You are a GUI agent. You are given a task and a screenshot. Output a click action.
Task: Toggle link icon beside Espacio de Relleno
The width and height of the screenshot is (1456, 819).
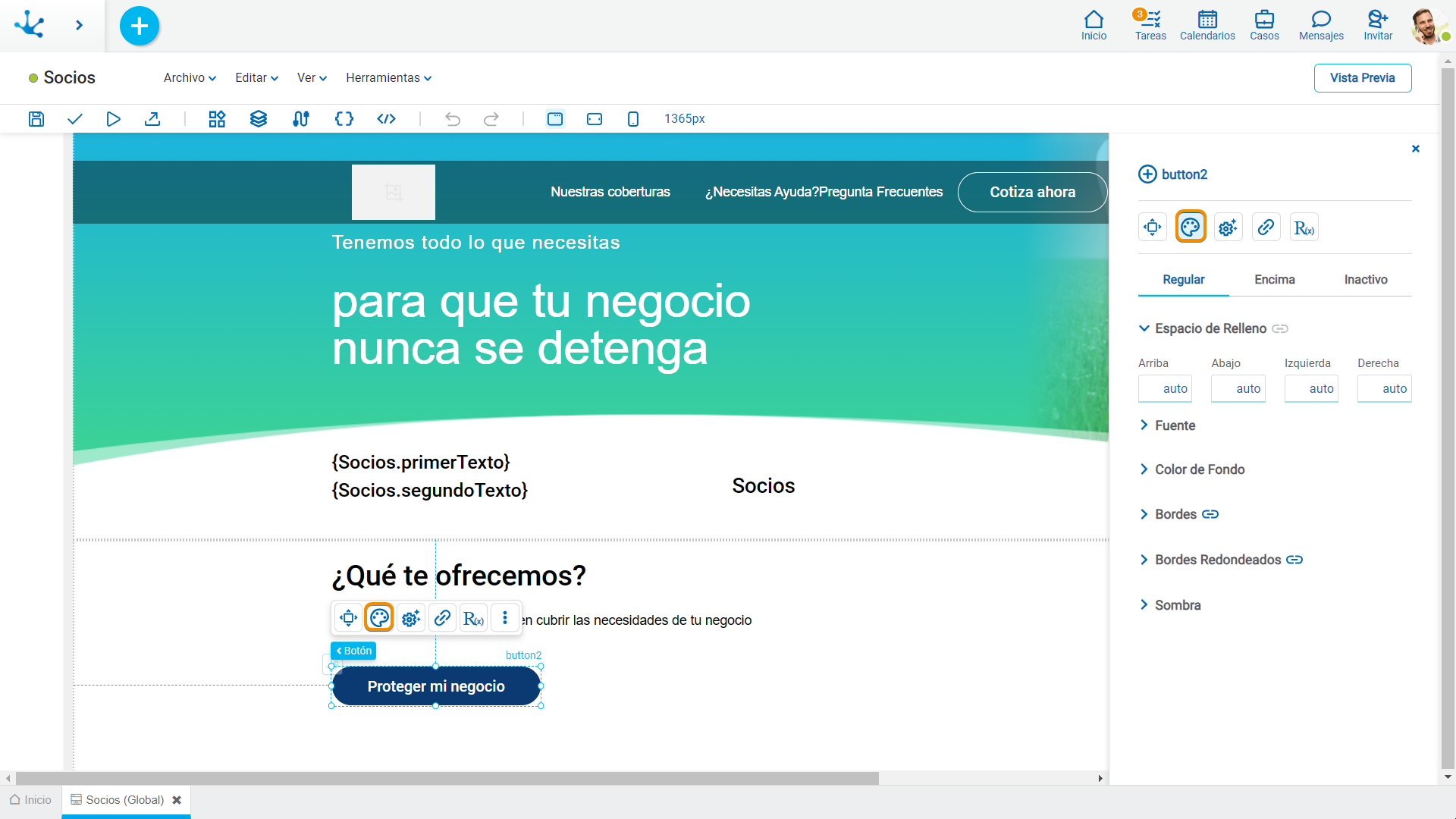(x=1280, y=328)
